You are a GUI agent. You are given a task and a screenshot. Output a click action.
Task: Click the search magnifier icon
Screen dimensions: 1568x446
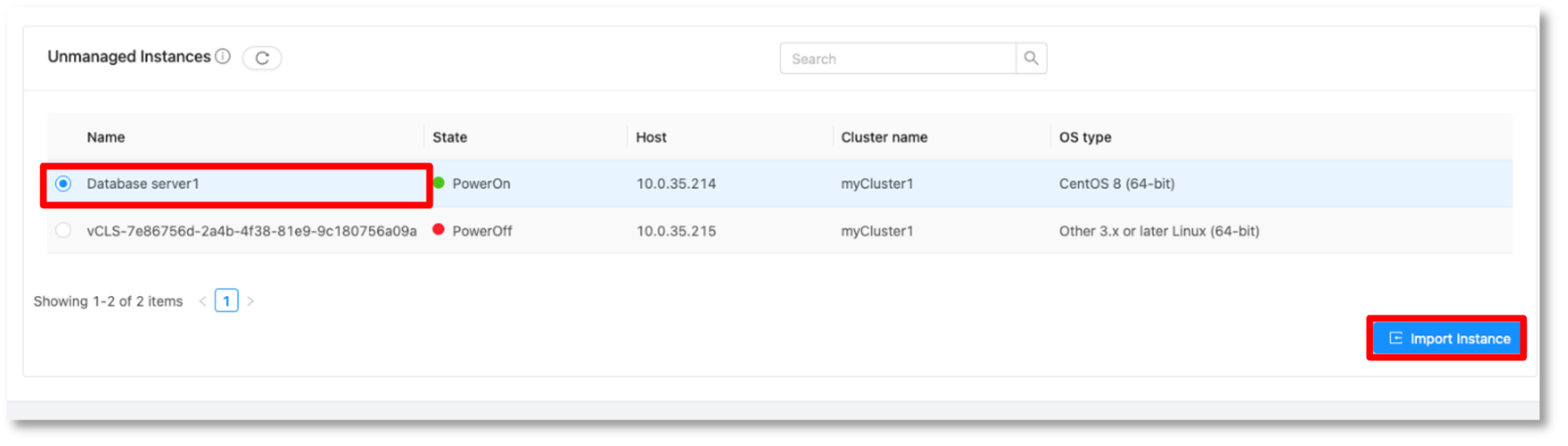point(1031,58)
